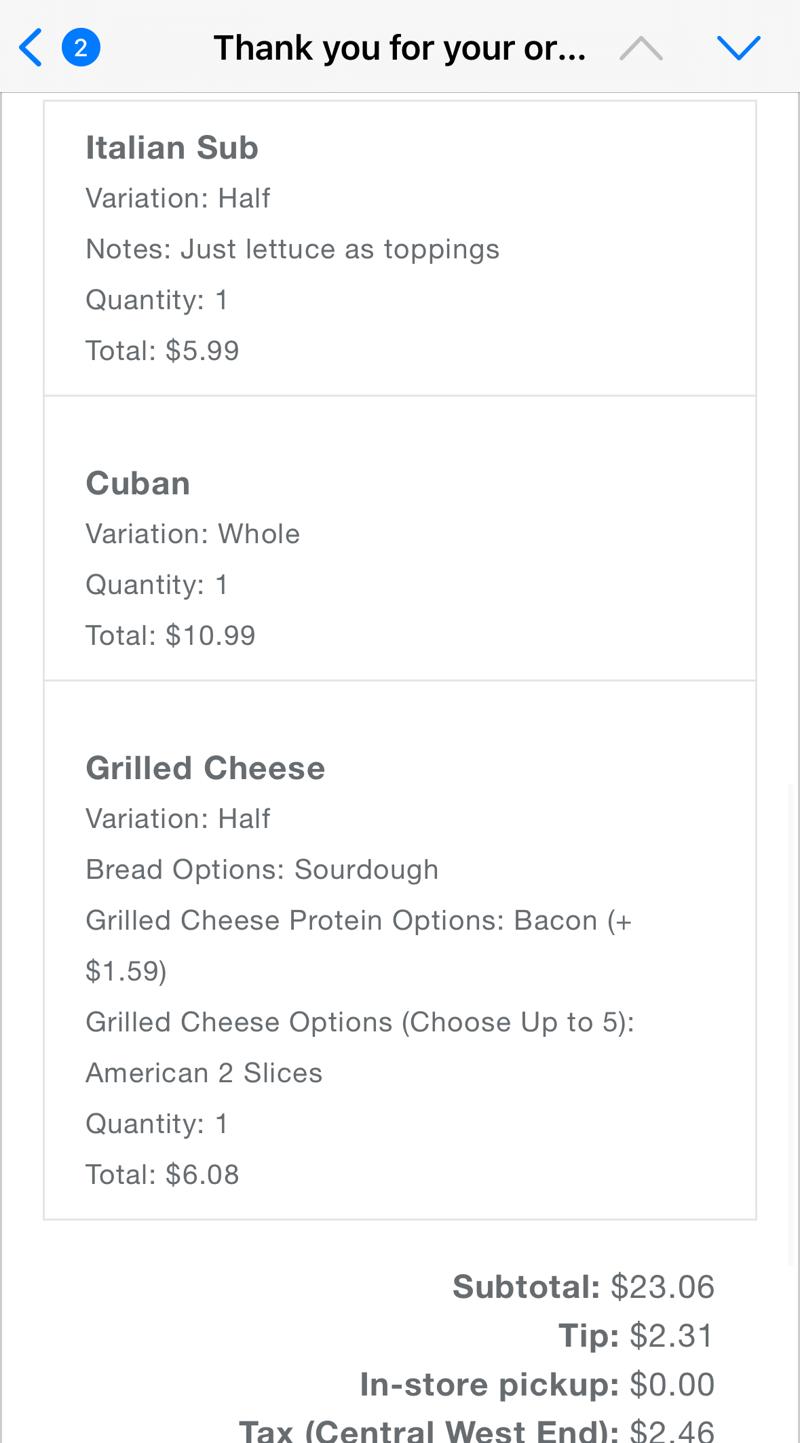The height and width of the screenshot is (1443, 800).
Task: Select the Cuban item heading
Action: (x=138, y=483)
